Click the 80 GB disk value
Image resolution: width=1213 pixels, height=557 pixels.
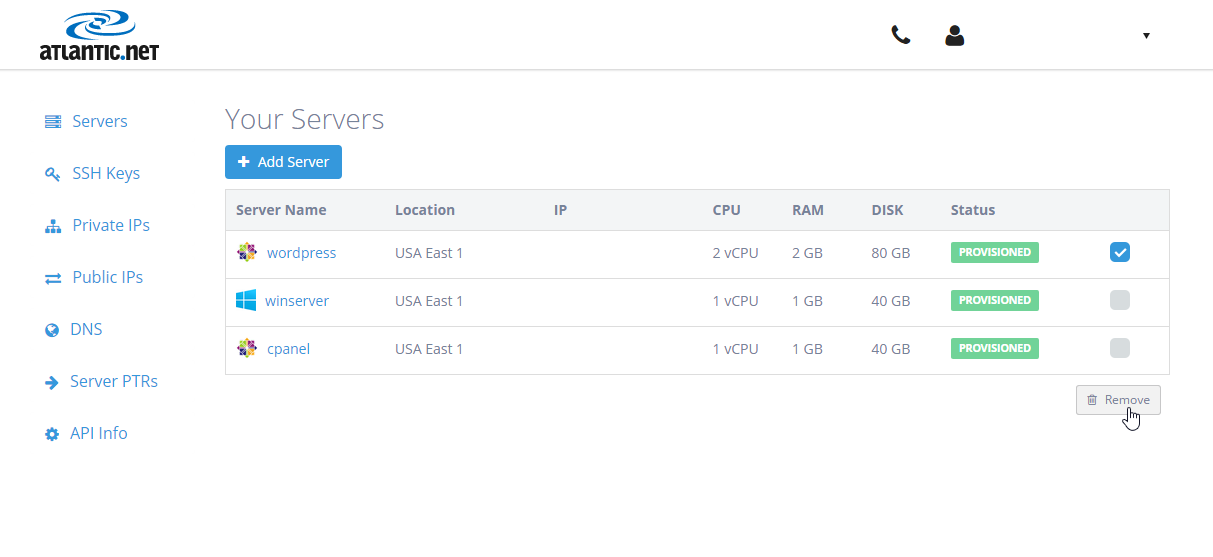[891, 253]
